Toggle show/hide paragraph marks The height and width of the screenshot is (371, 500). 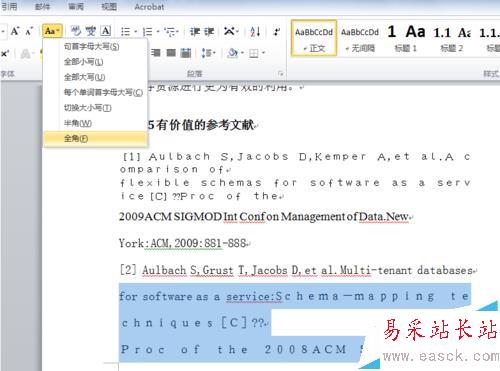276,32
